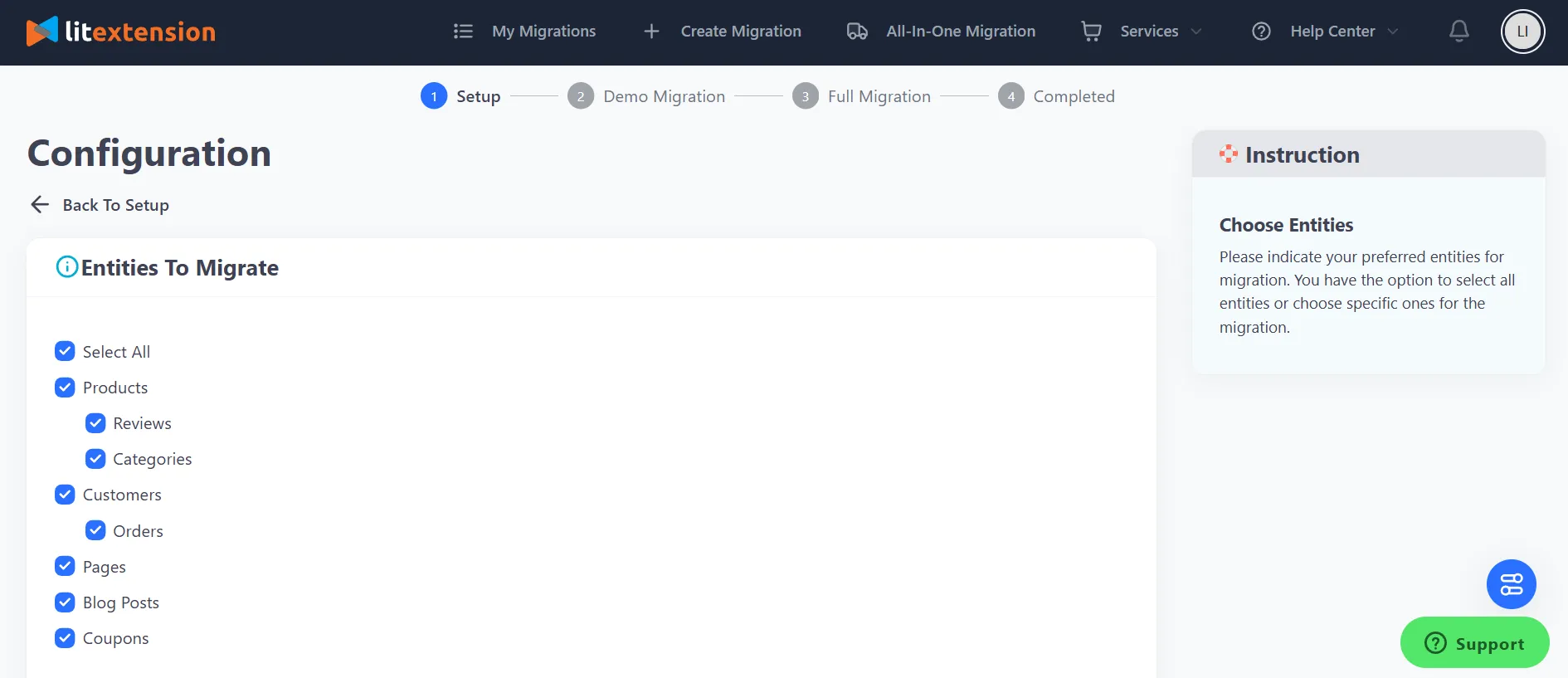Toggle the Coupons checkbox
Viewport: 1568px width, 678px height.
click(65, 638)
